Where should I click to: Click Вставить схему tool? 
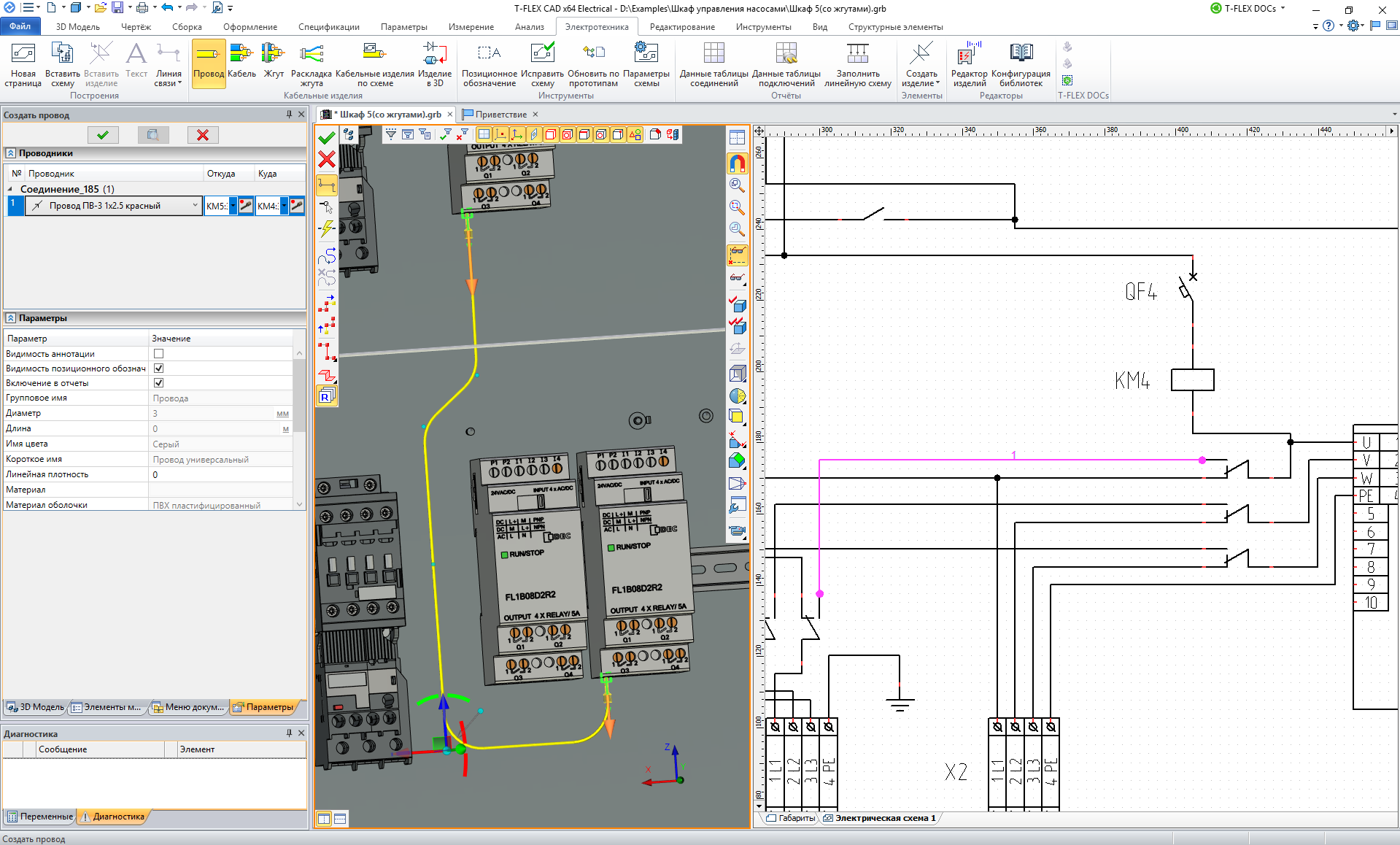[63, 63]
